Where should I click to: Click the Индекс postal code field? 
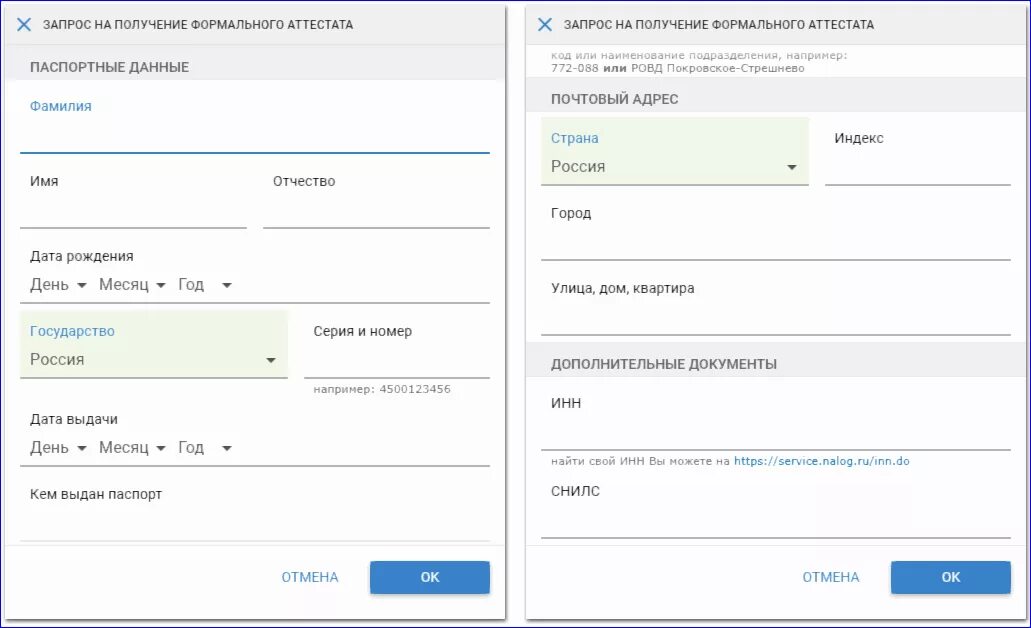[917, 168]
